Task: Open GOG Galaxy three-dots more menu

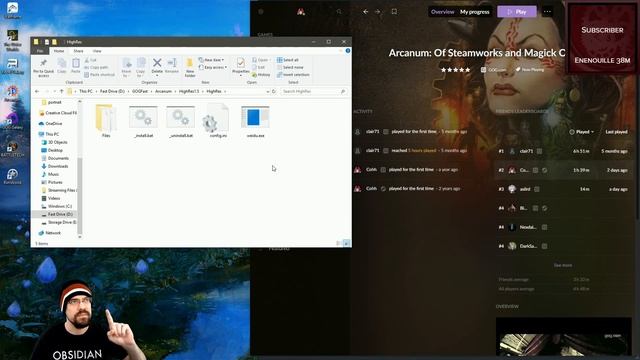Action: click(x=547, y=12)
